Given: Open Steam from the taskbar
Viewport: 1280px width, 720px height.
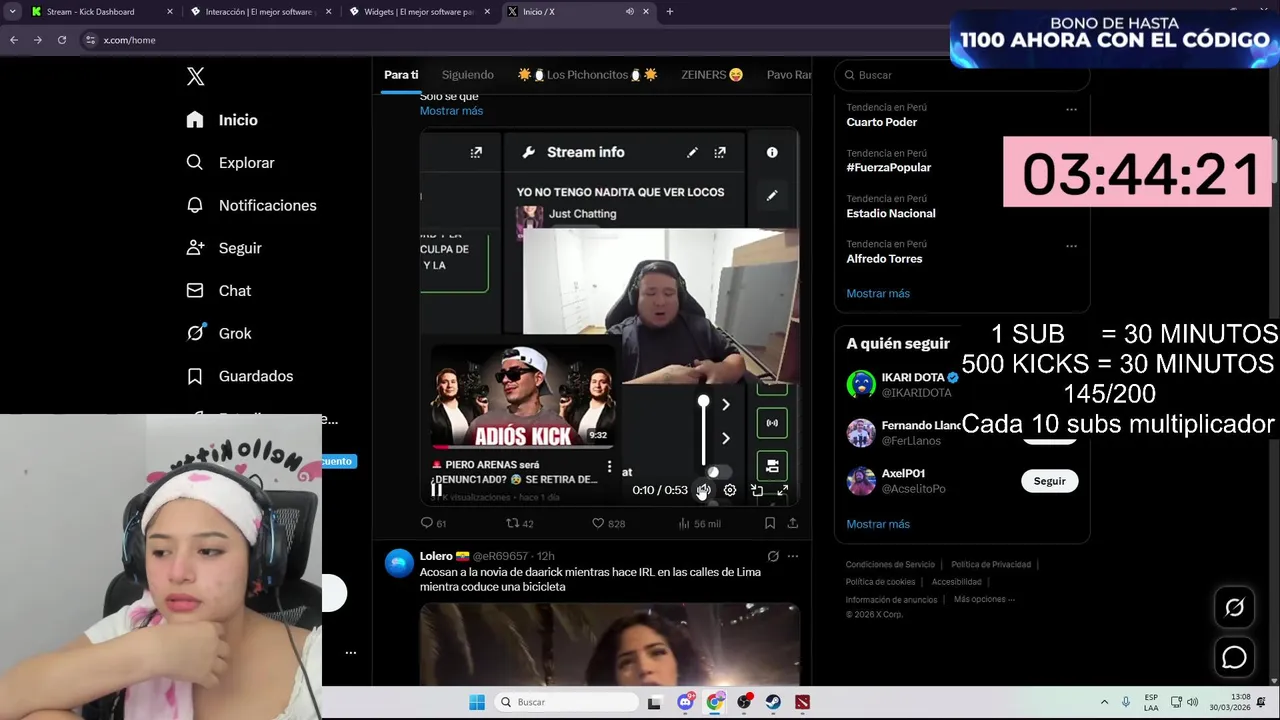Looking at the screenshot, I should [773, 702].
